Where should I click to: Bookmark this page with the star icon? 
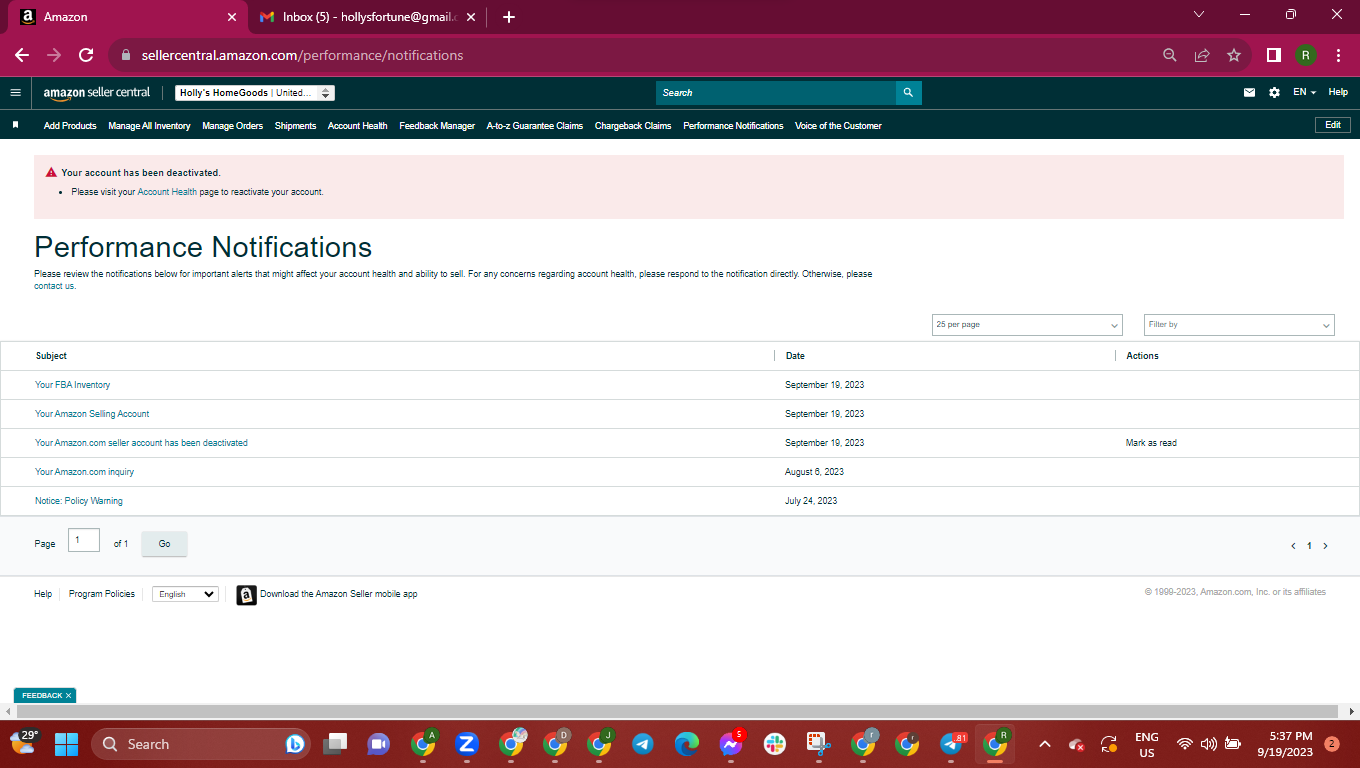(x=1234, y=55)
